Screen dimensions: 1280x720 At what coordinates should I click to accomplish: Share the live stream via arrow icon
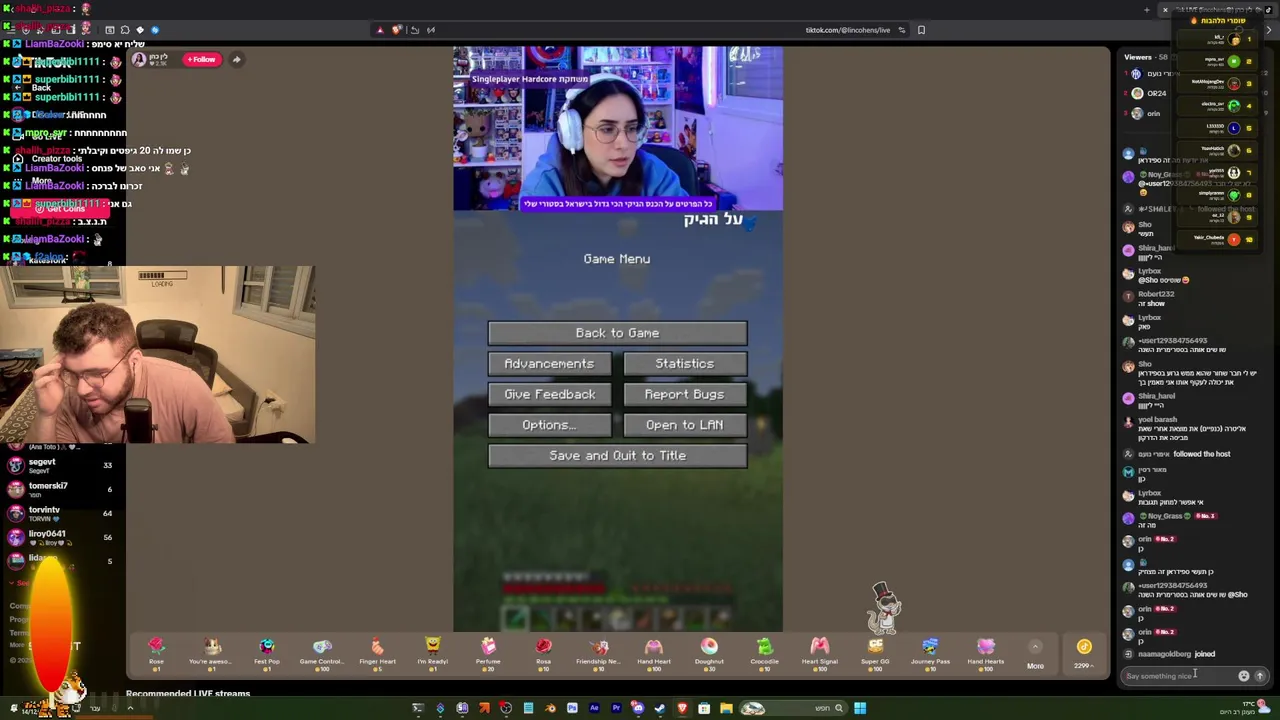236,59
